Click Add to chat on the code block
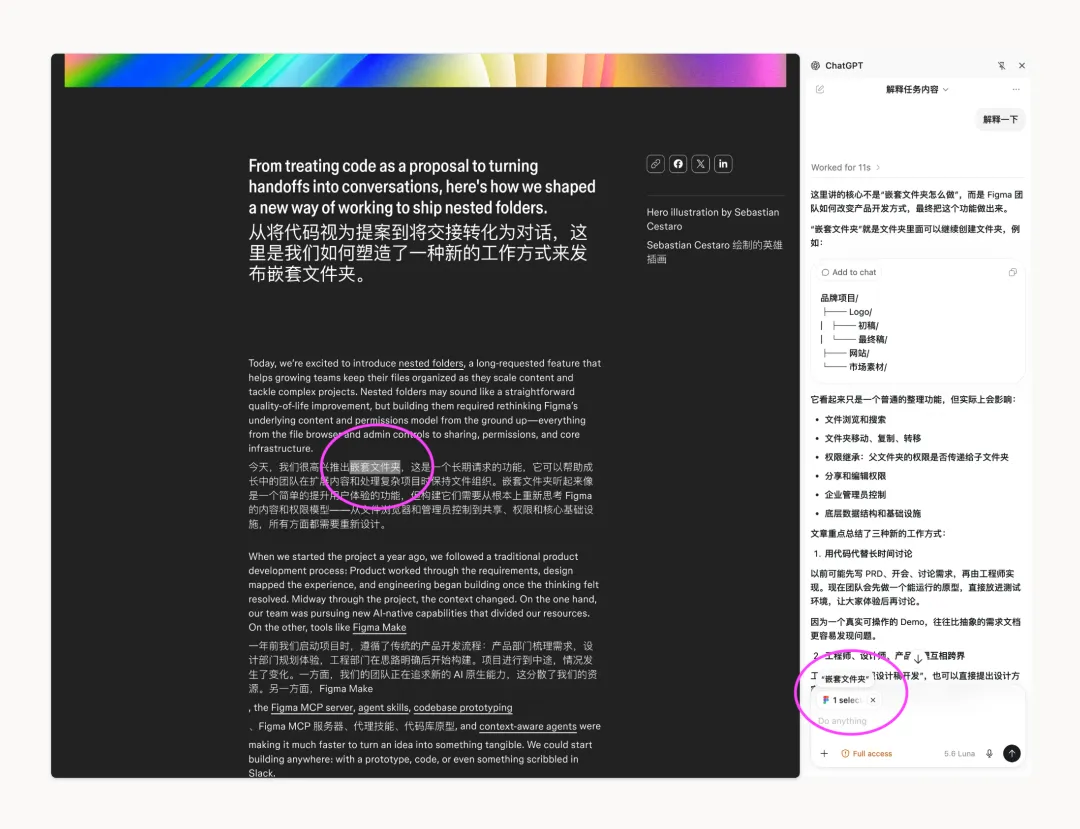Screen dimensions: 1080x829 [x=849, y=272]
